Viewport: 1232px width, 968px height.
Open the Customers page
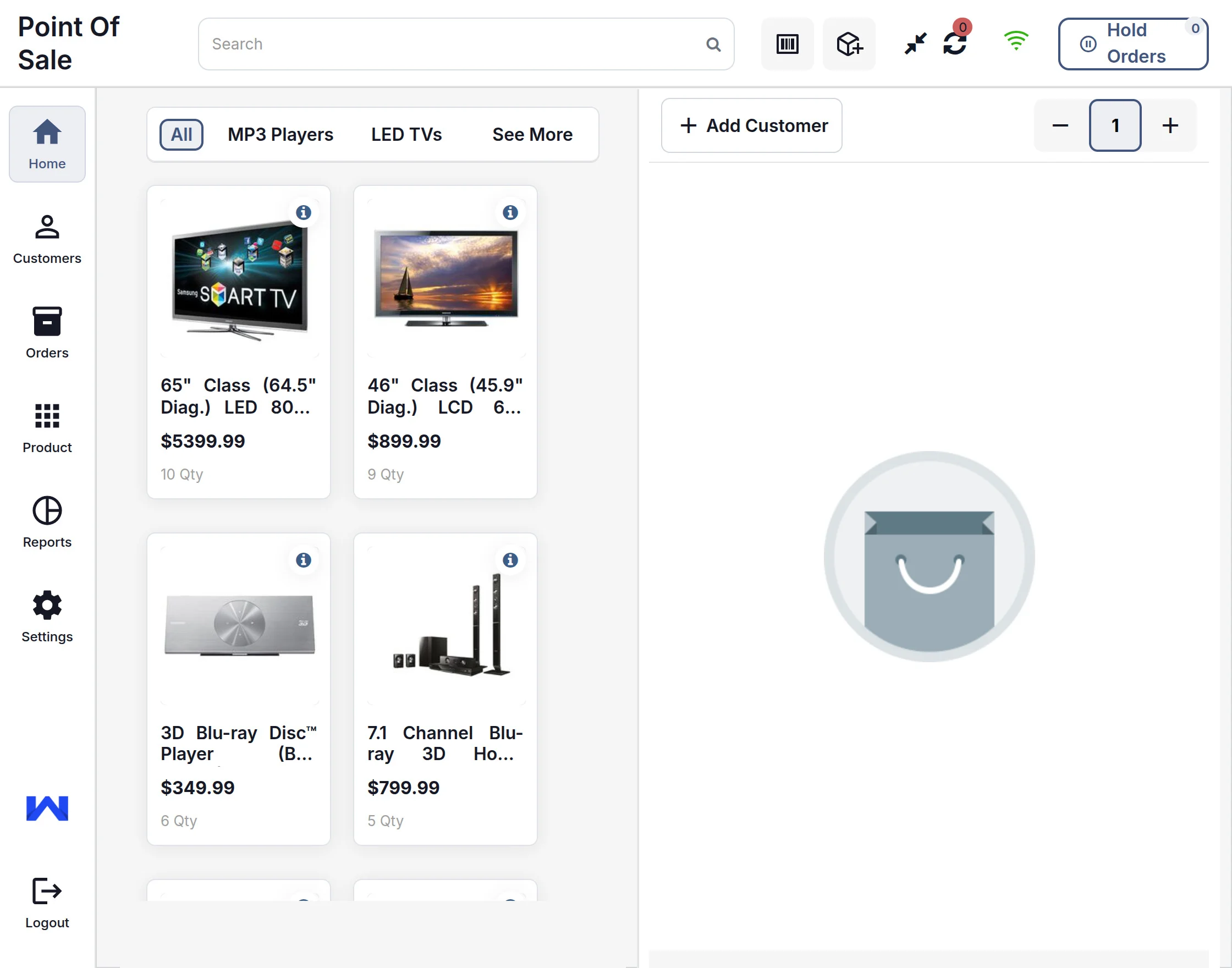pos(47,239)
